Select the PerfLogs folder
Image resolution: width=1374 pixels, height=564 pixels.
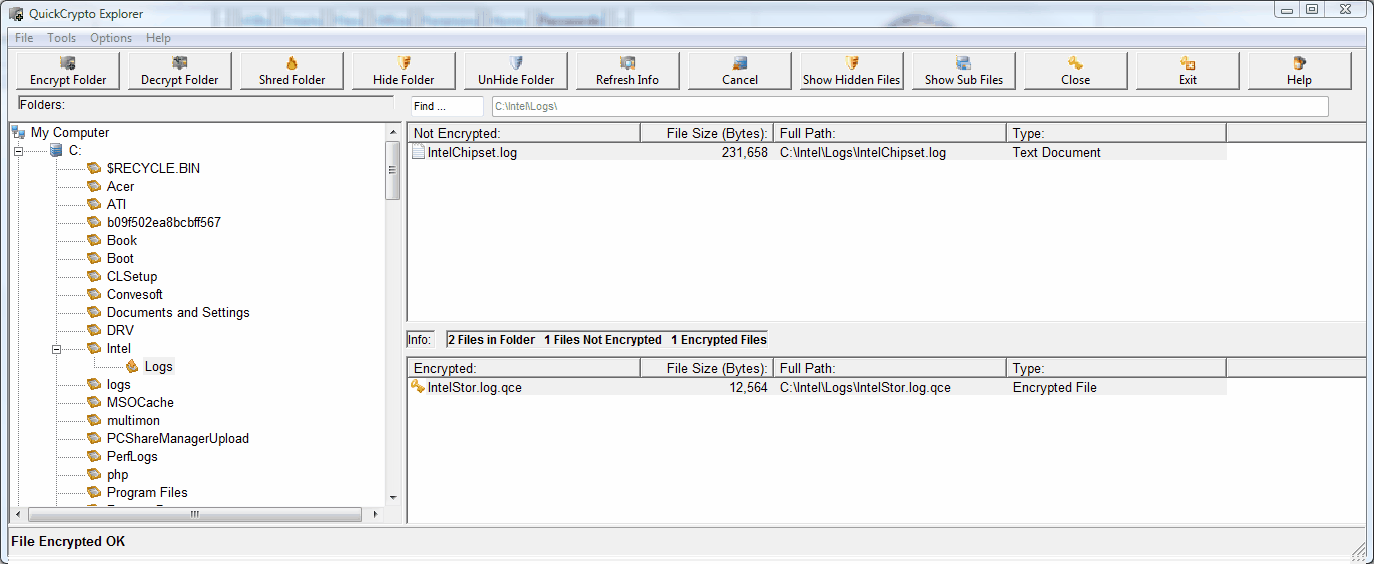point(132,456)
